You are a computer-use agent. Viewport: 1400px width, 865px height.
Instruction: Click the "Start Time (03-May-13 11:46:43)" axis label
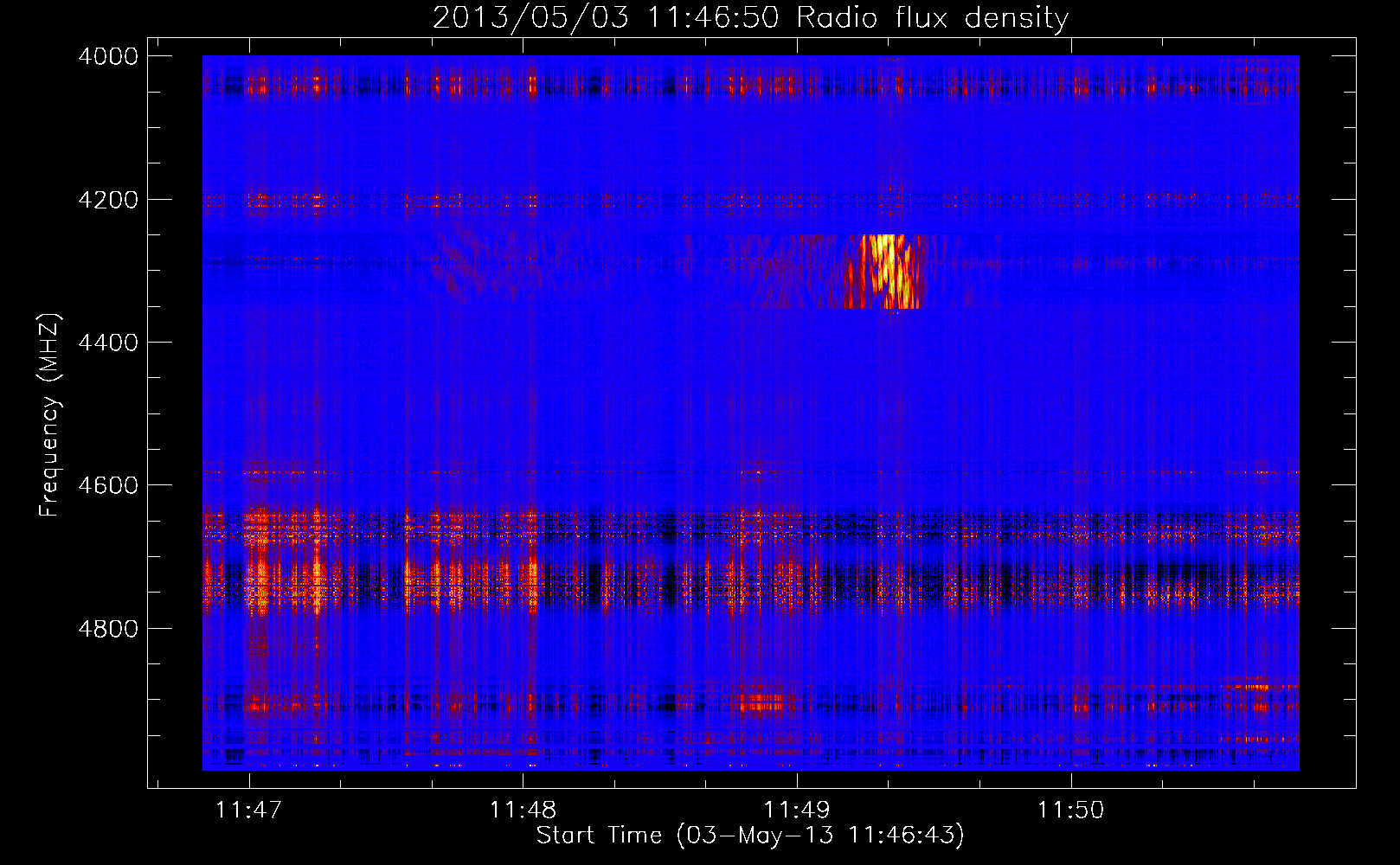pyautogui.click(x=749, y=836)
